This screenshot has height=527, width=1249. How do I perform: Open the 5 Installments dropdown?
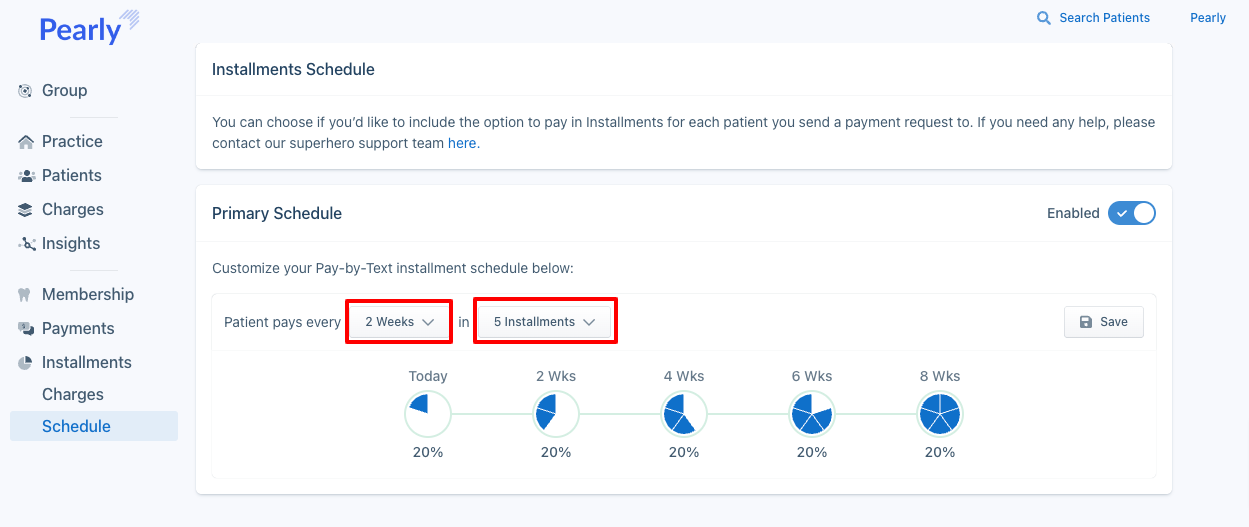tap(545, 322)
